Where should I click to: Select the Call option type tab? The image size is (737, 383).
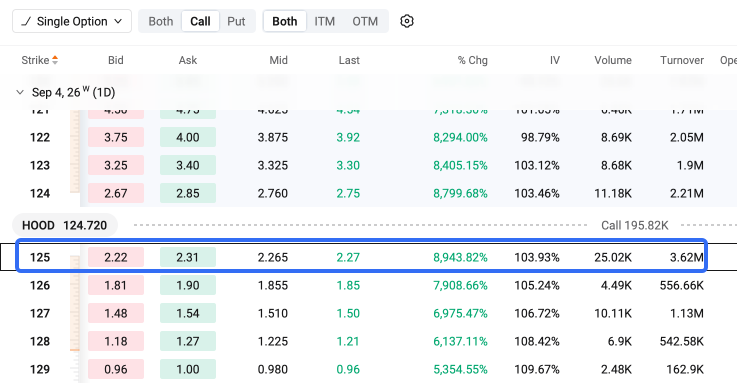(200, 21)
